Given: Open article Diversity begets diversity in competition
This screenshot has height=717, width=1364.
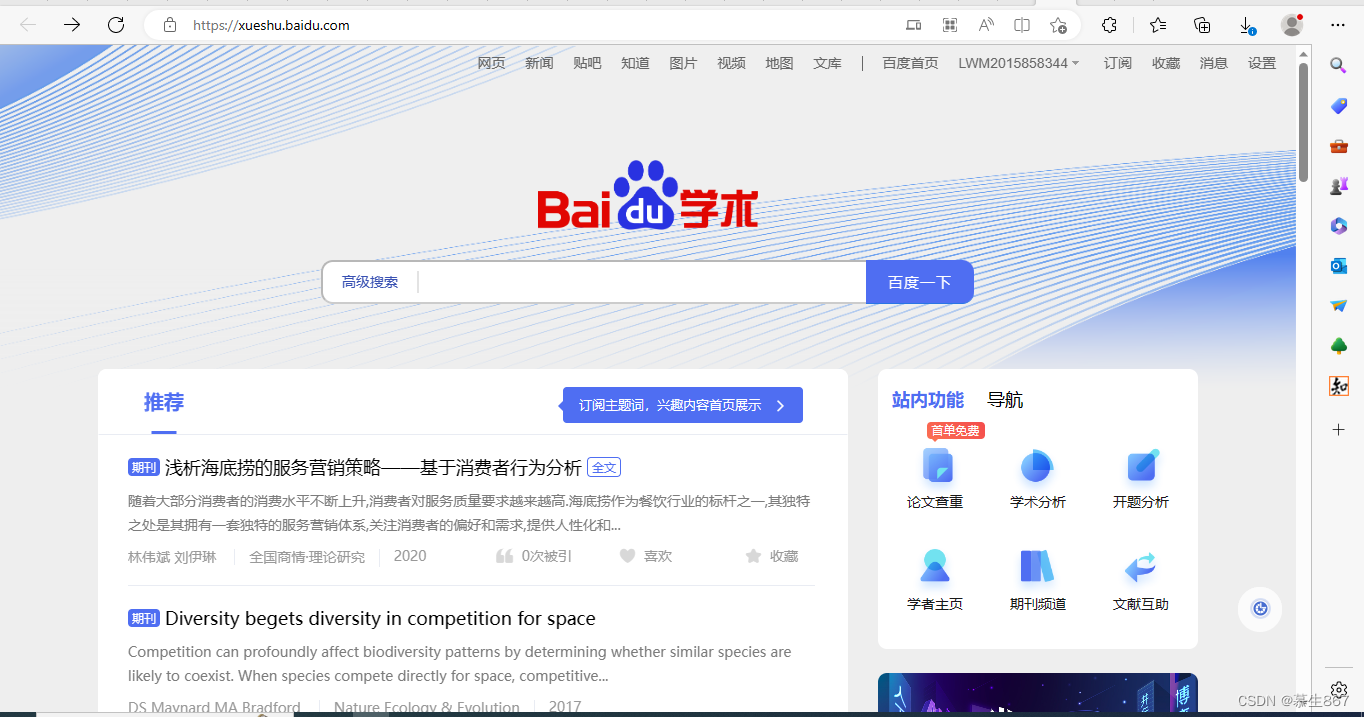Looking at the screenshot, I should point(380,618).
